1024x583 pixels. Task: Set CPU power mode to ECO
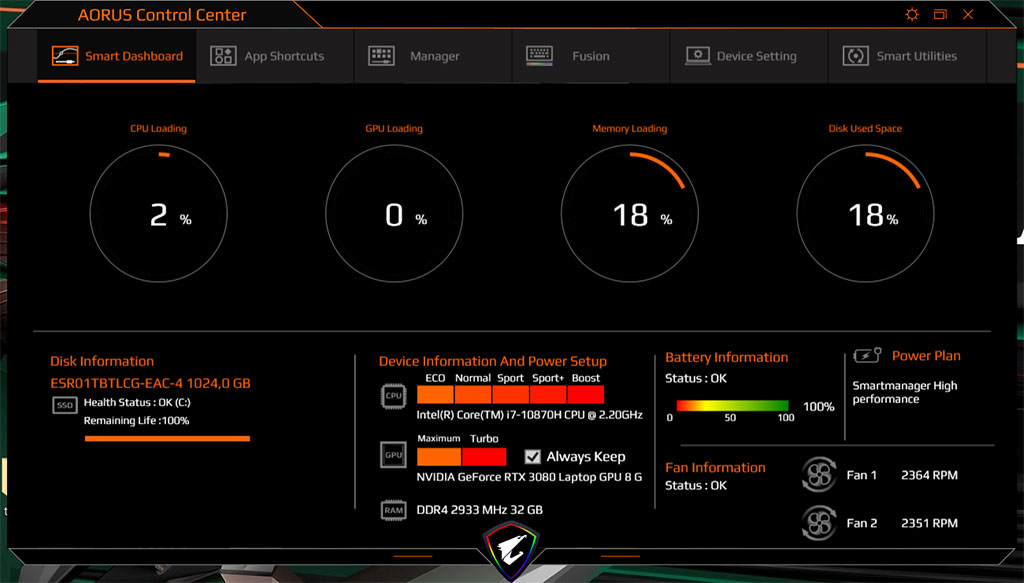(x=435, y=394)
